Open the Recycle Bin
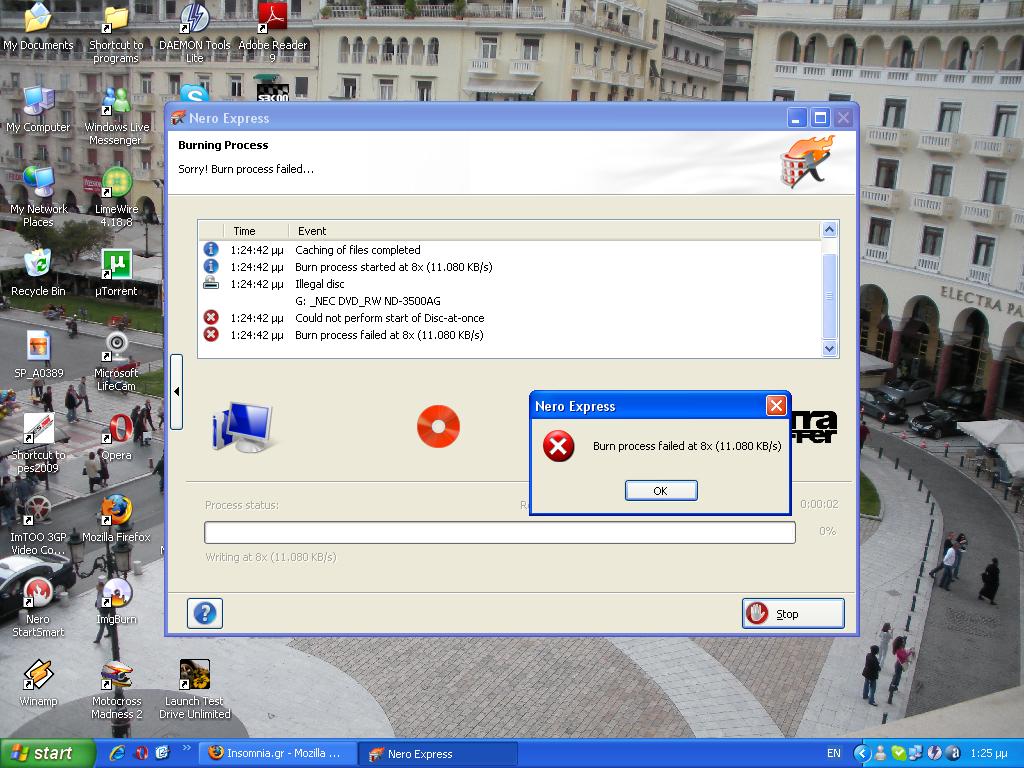 (x=38, y=273)
